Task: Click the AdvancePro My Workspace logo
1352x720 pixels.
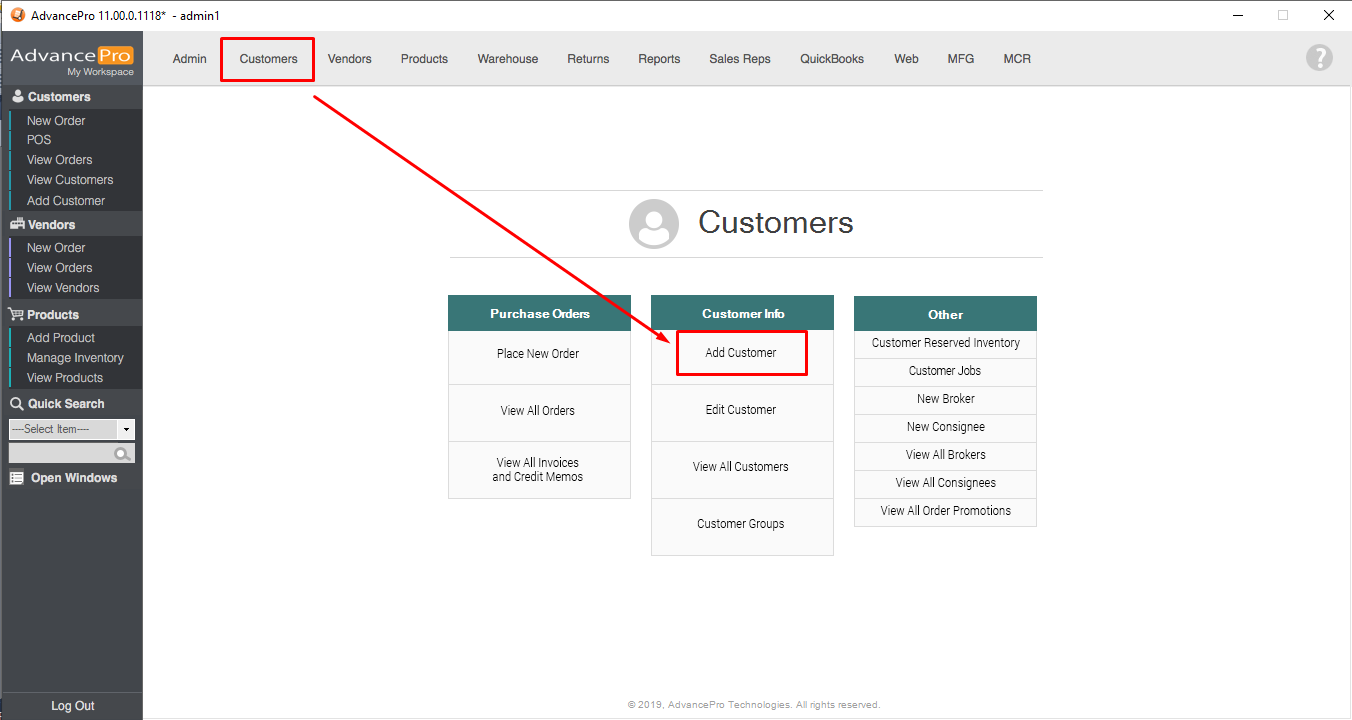Action: (x=72, y=60)
